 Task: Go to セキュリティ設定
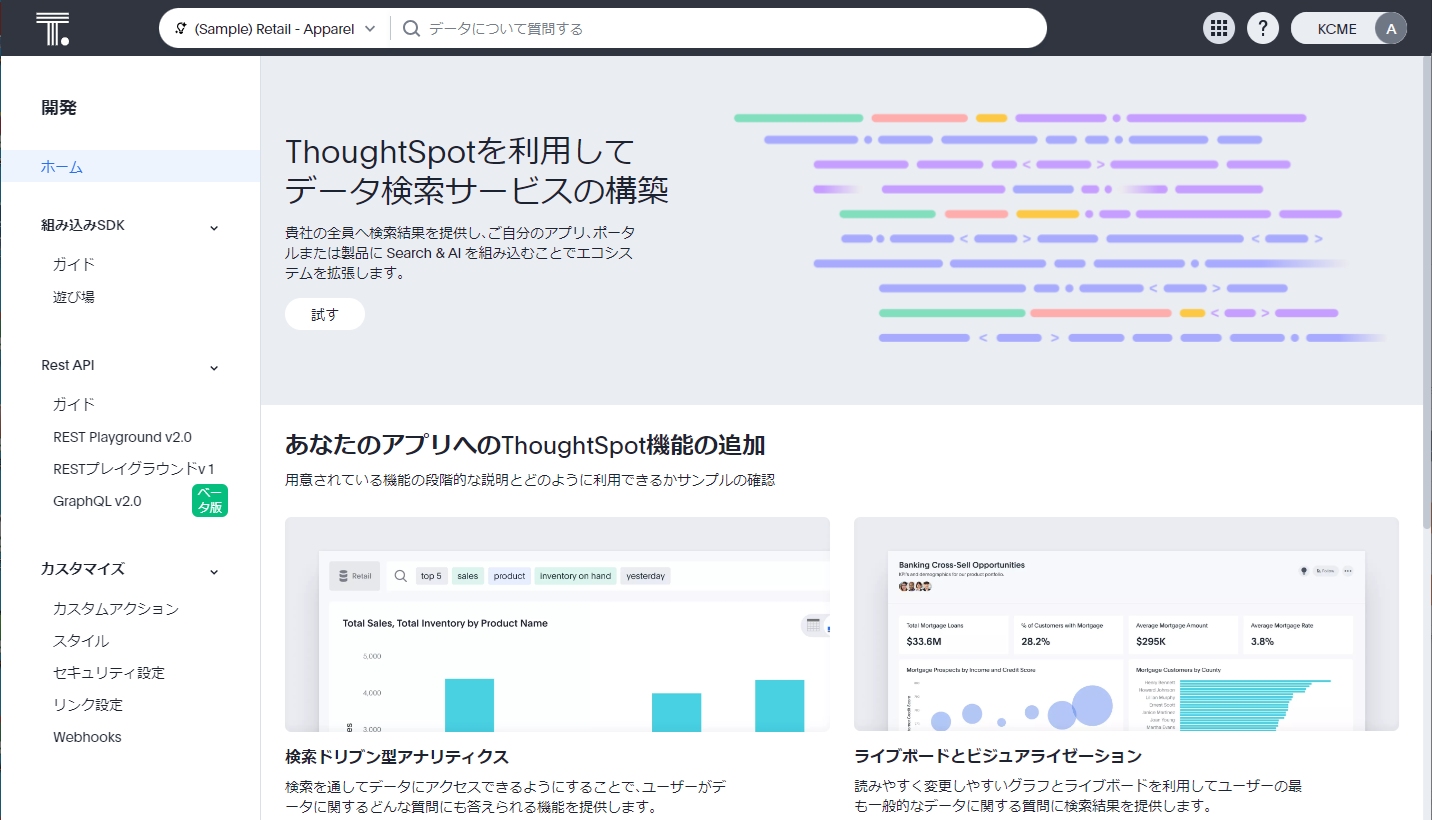click(109, 673)
